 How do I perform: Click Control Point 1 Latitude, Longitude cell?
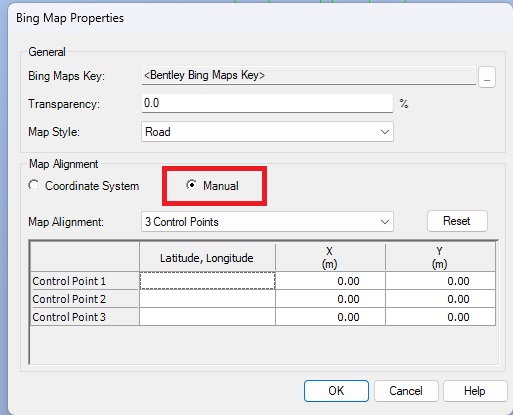(207, 281)
